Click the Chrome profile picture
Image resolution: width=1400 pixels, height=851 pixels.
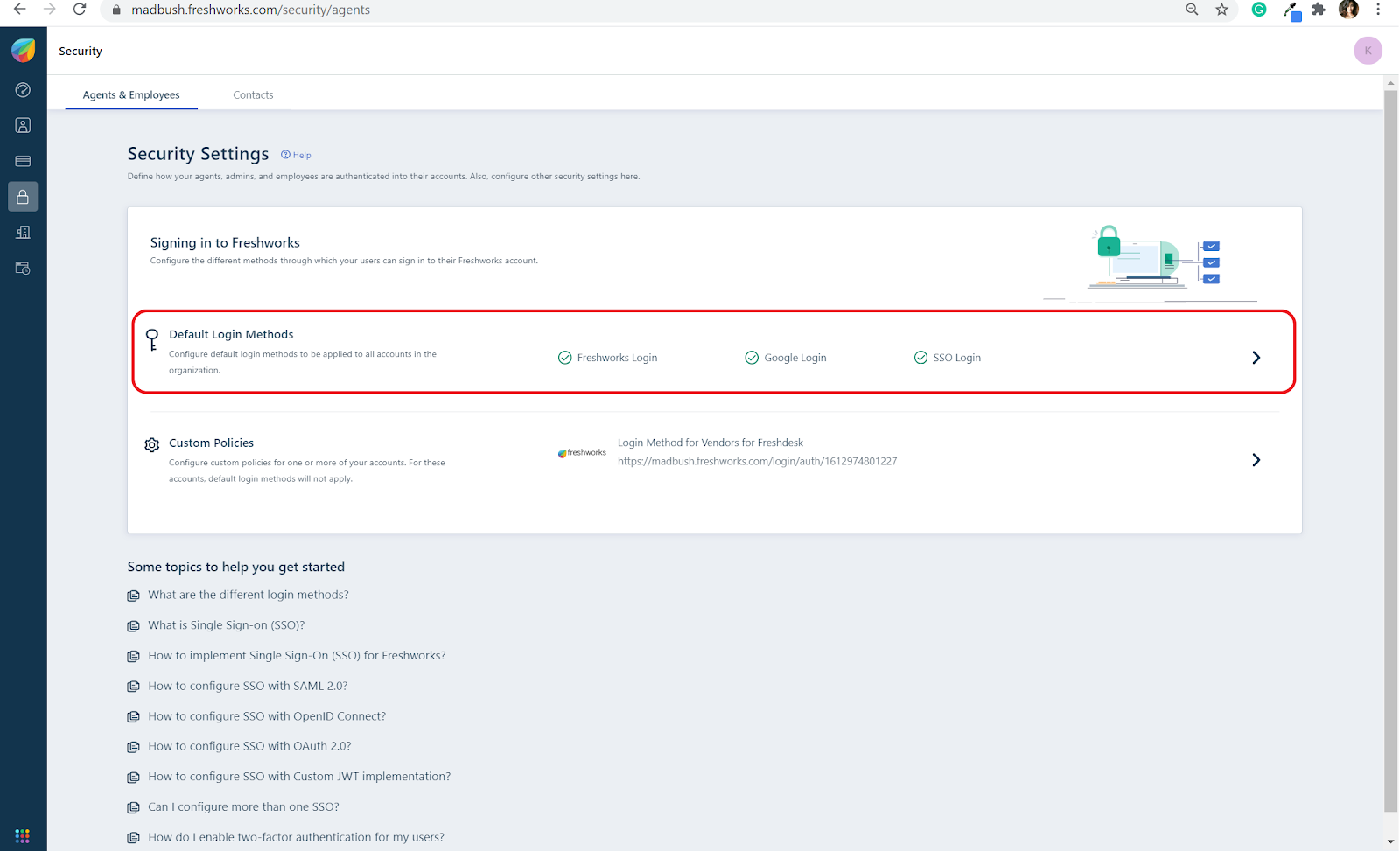tap(1348, 10)
